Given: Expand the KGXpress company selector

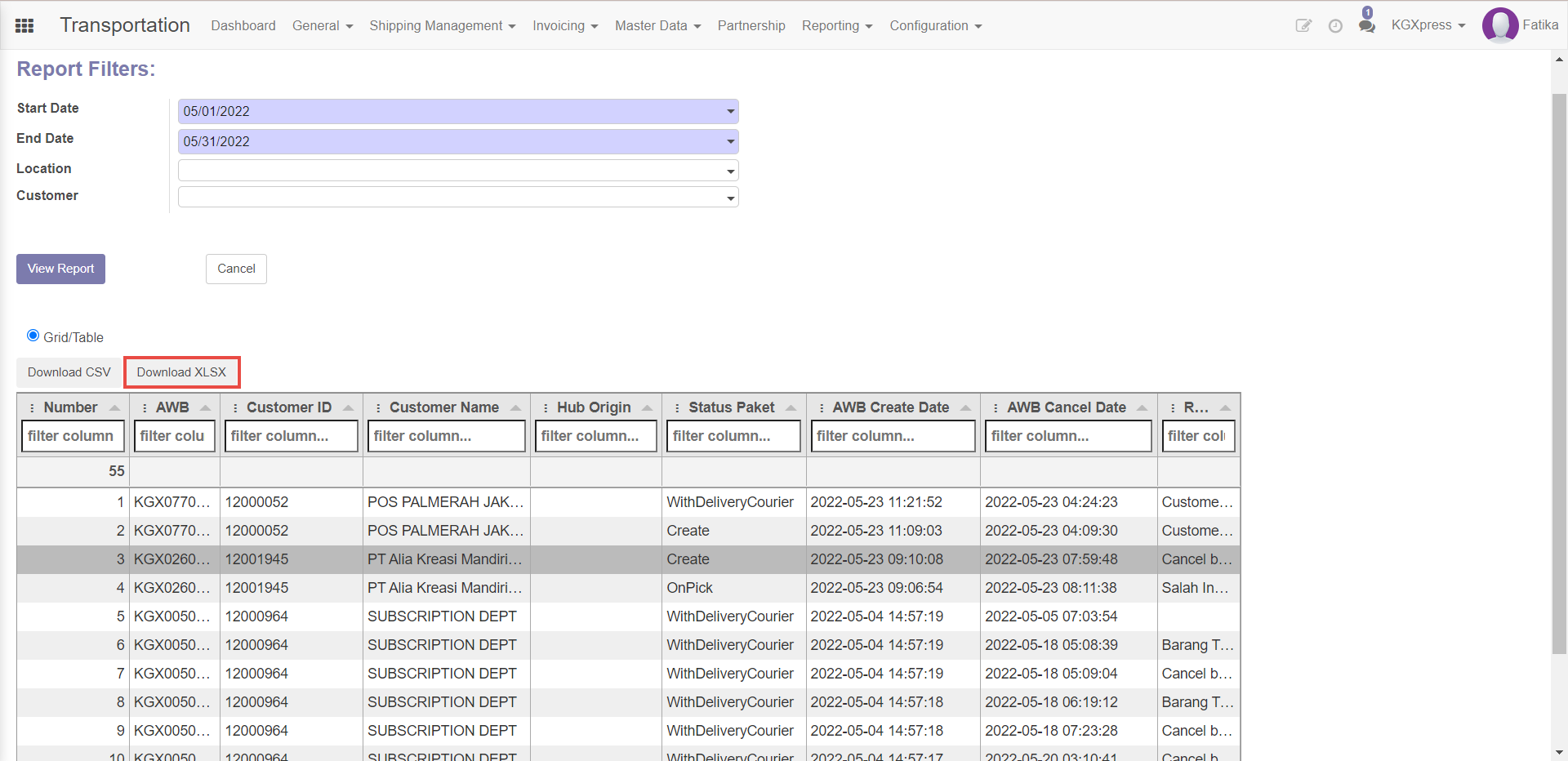Looking at the screenshot, I should (1428, 25).
